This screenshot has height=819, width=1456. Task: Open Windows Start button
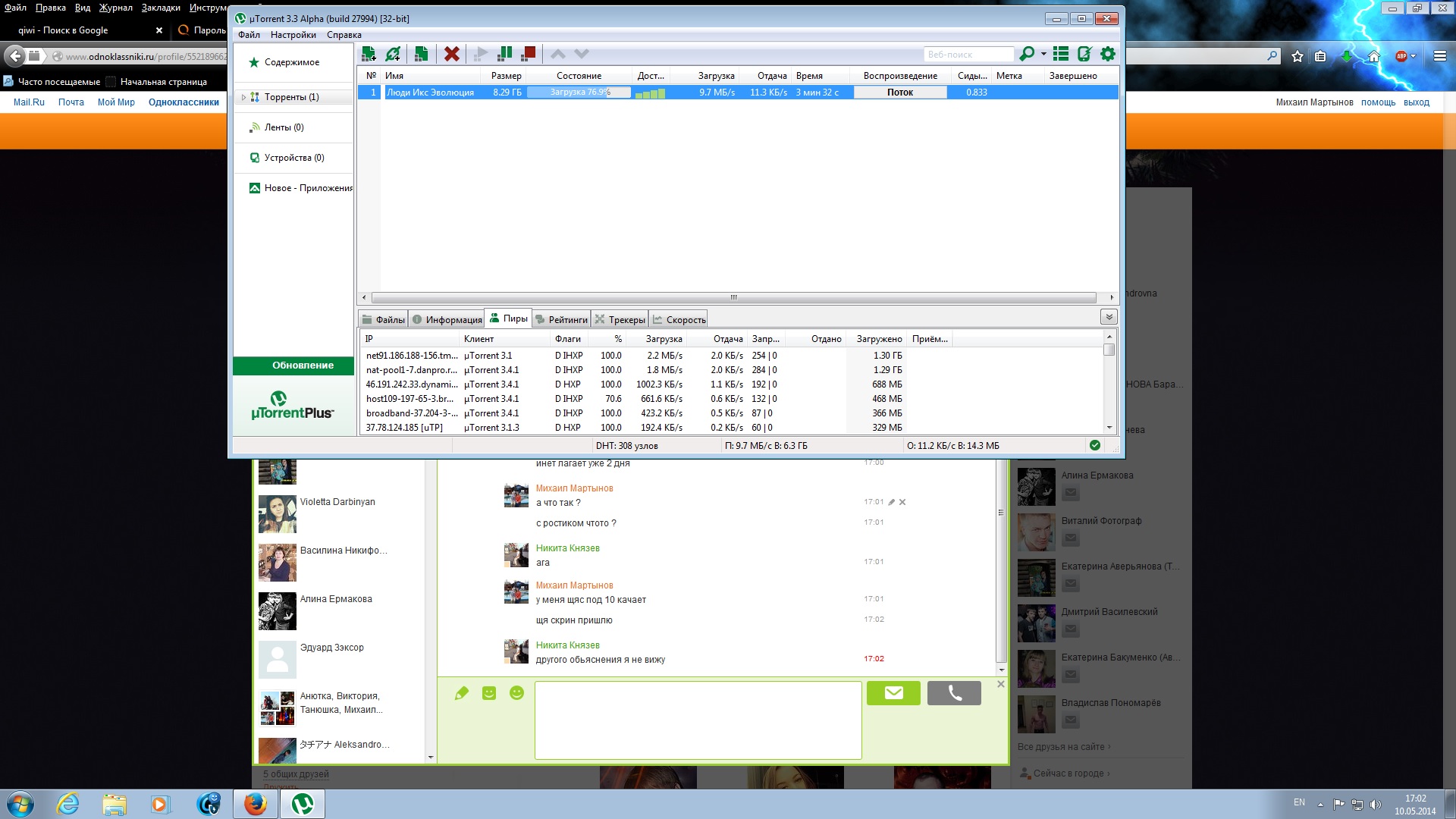tap(20, 804)
